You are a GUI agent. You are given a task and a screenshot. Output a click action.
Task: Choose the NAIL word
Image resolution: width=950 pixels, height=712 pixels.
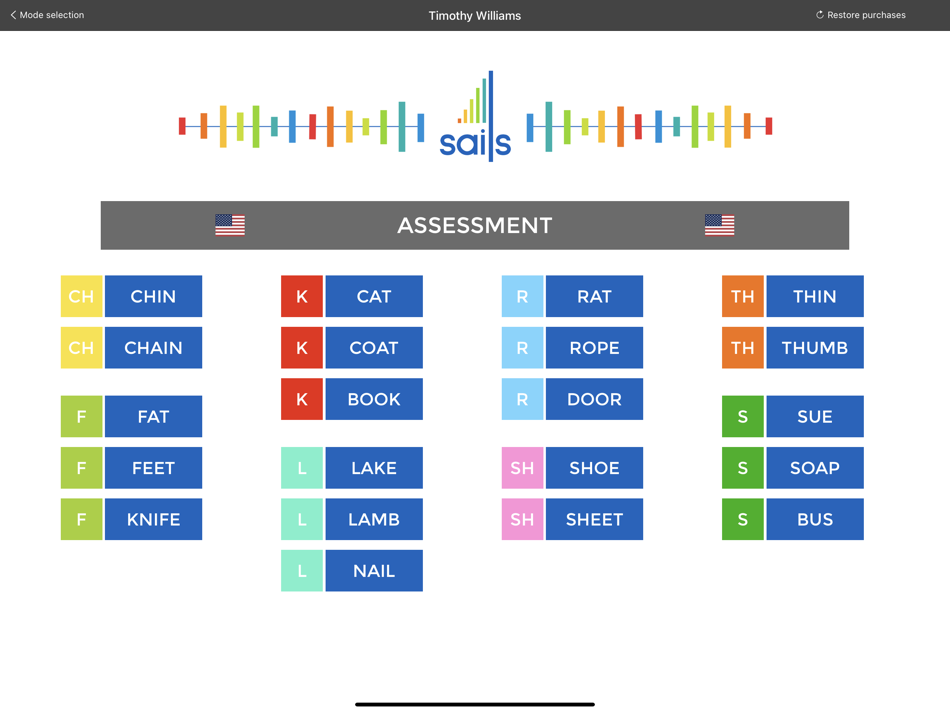tap(374, 571)
